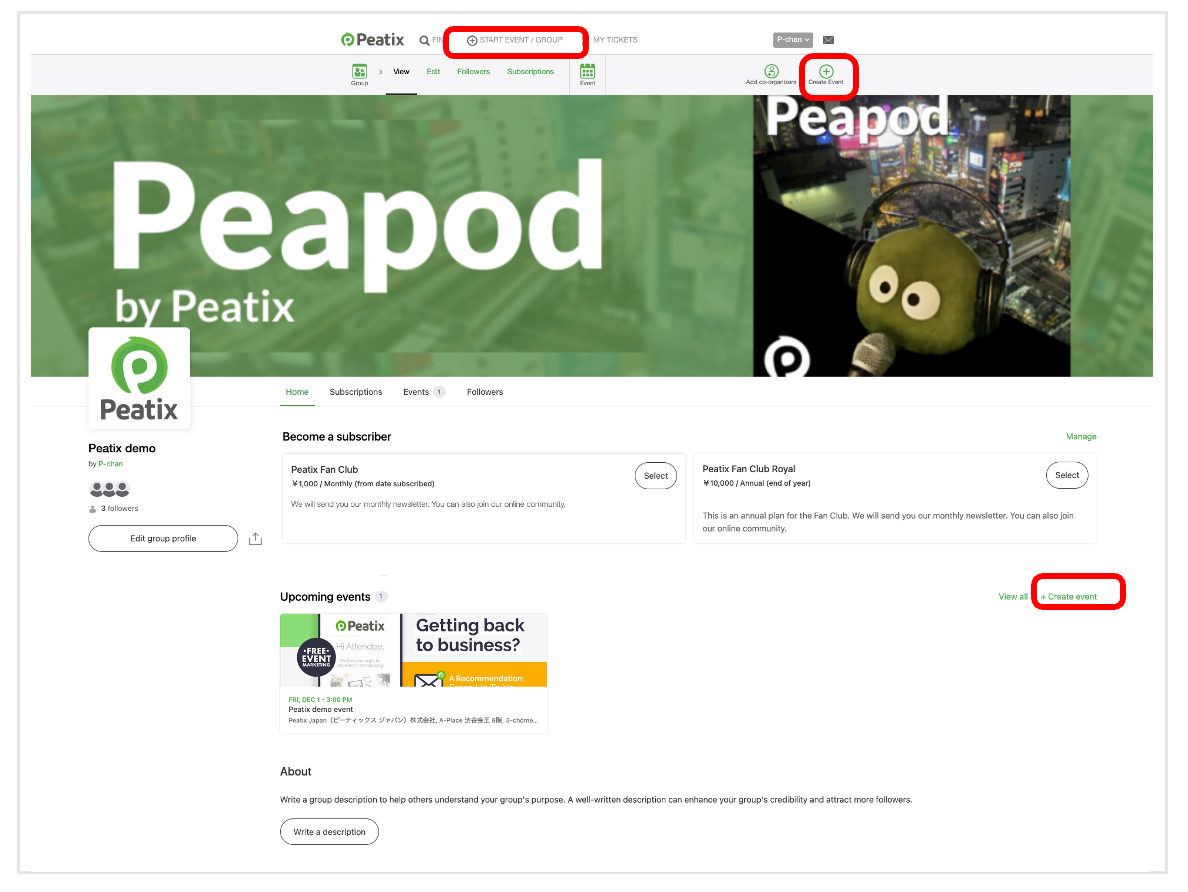Click the share icon beside Edit group profile
1188x892 pixels.
[x=255, y=539]
